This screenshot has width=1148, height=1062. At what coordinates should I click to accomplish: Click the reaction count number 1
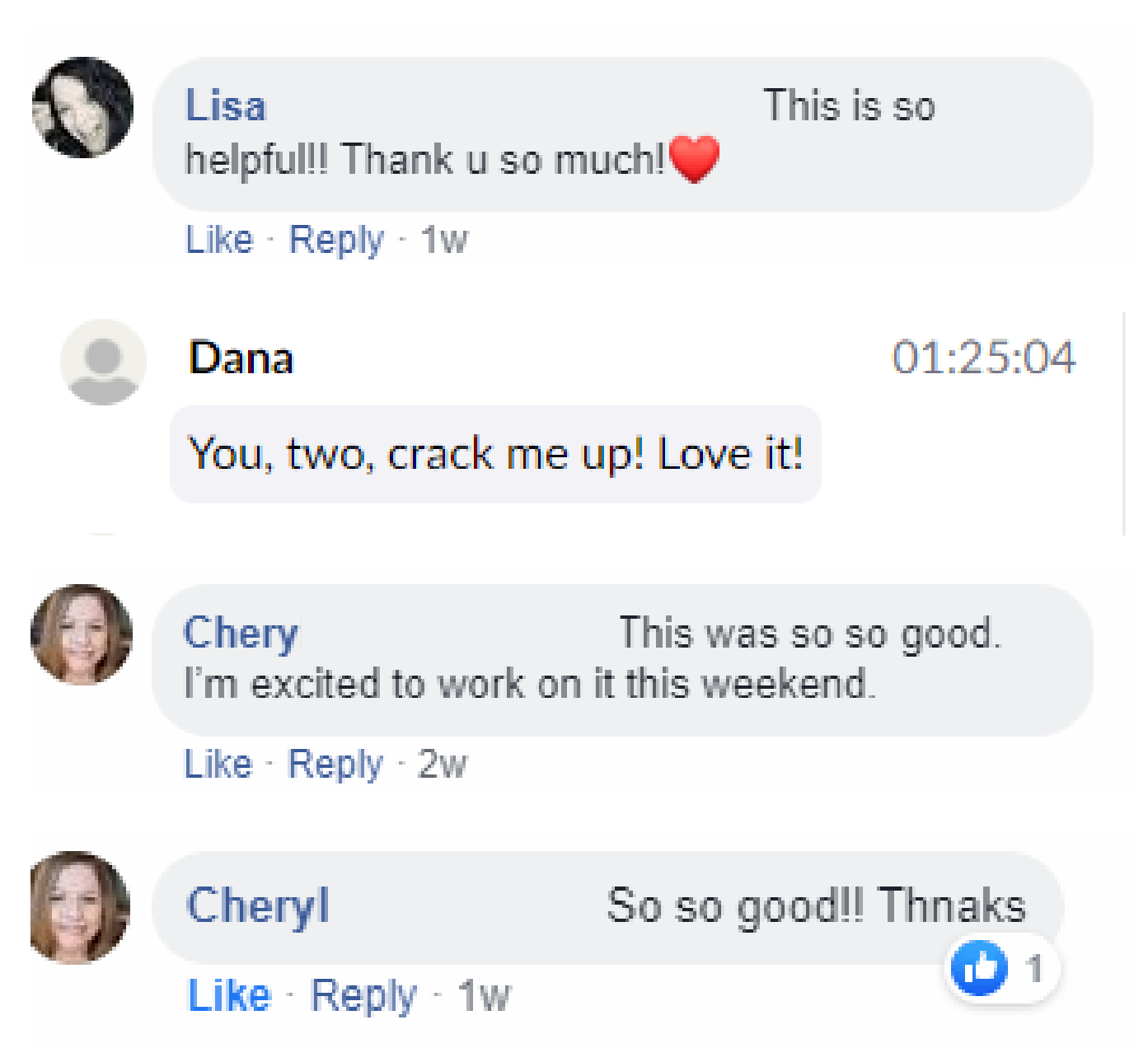1035,968
